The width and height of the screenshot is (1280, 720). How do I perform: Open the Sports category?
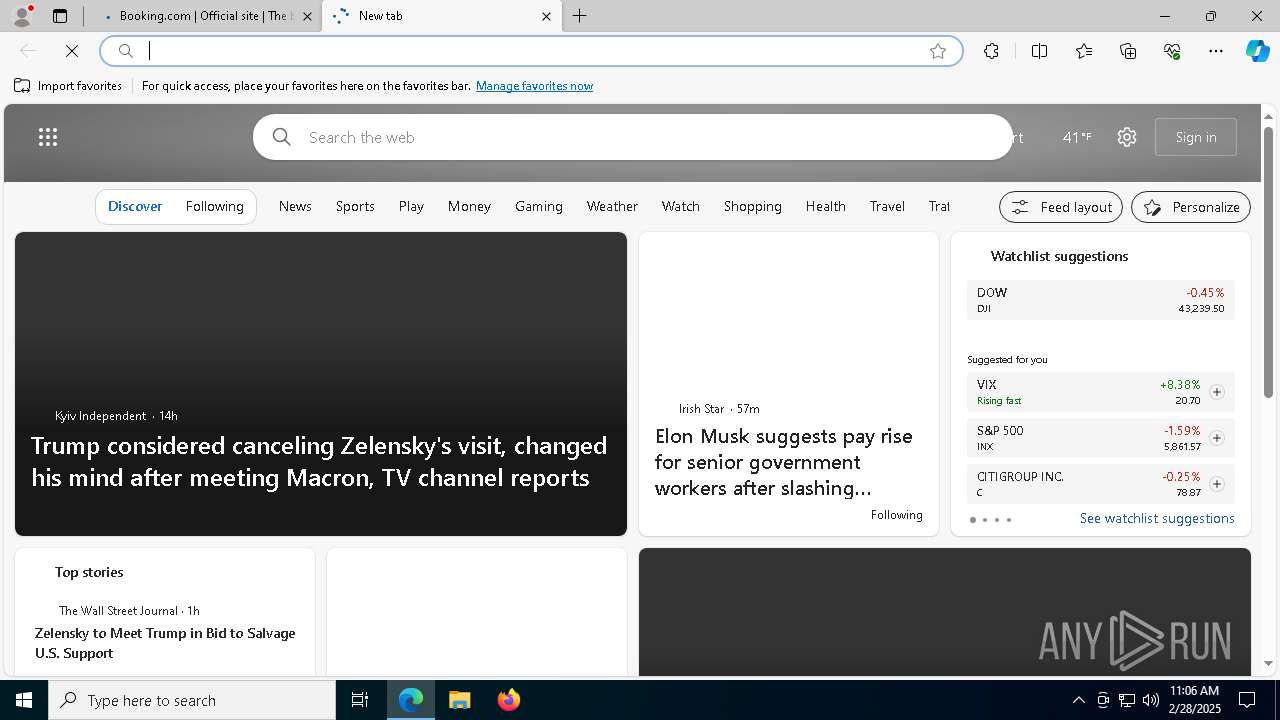[x=355, y=206]
